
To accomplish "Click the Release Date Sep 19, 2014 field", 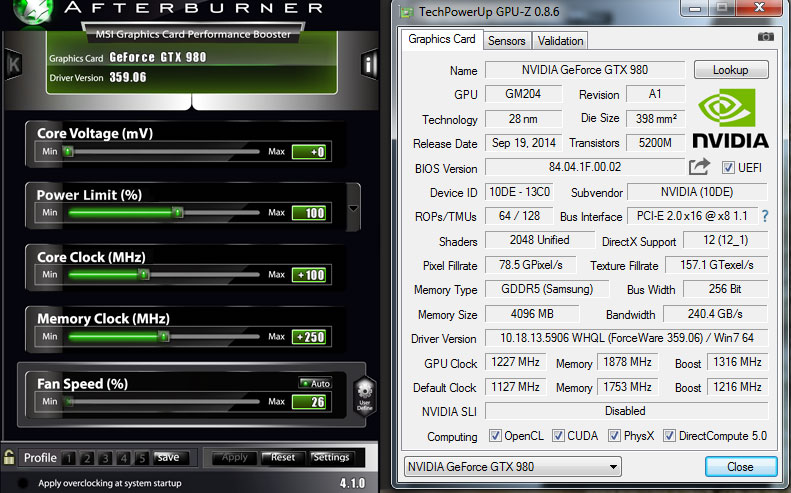I will pos(523,143).
